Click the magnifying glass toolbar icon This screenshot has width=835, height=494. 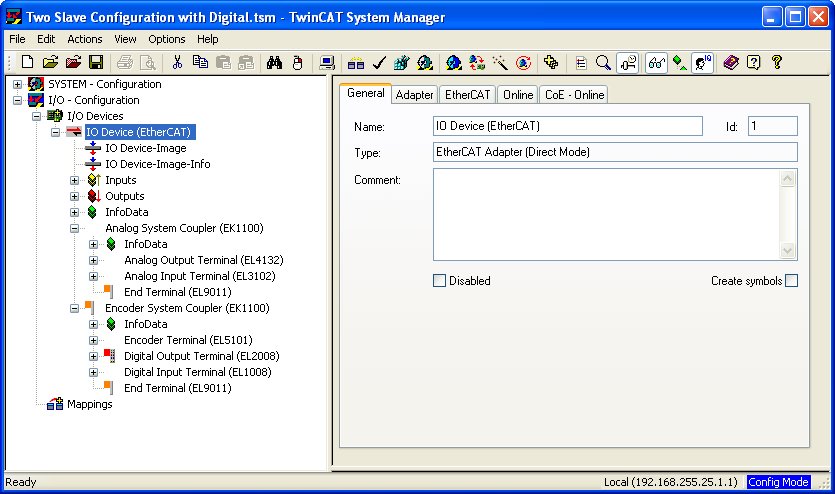point(603,62)
